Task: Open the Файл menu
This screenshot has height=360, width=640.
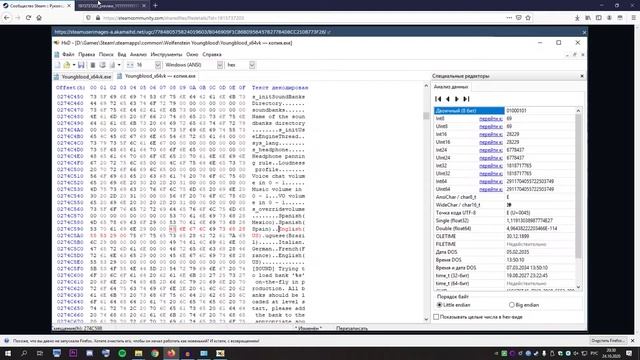Action: pos(68,54)
